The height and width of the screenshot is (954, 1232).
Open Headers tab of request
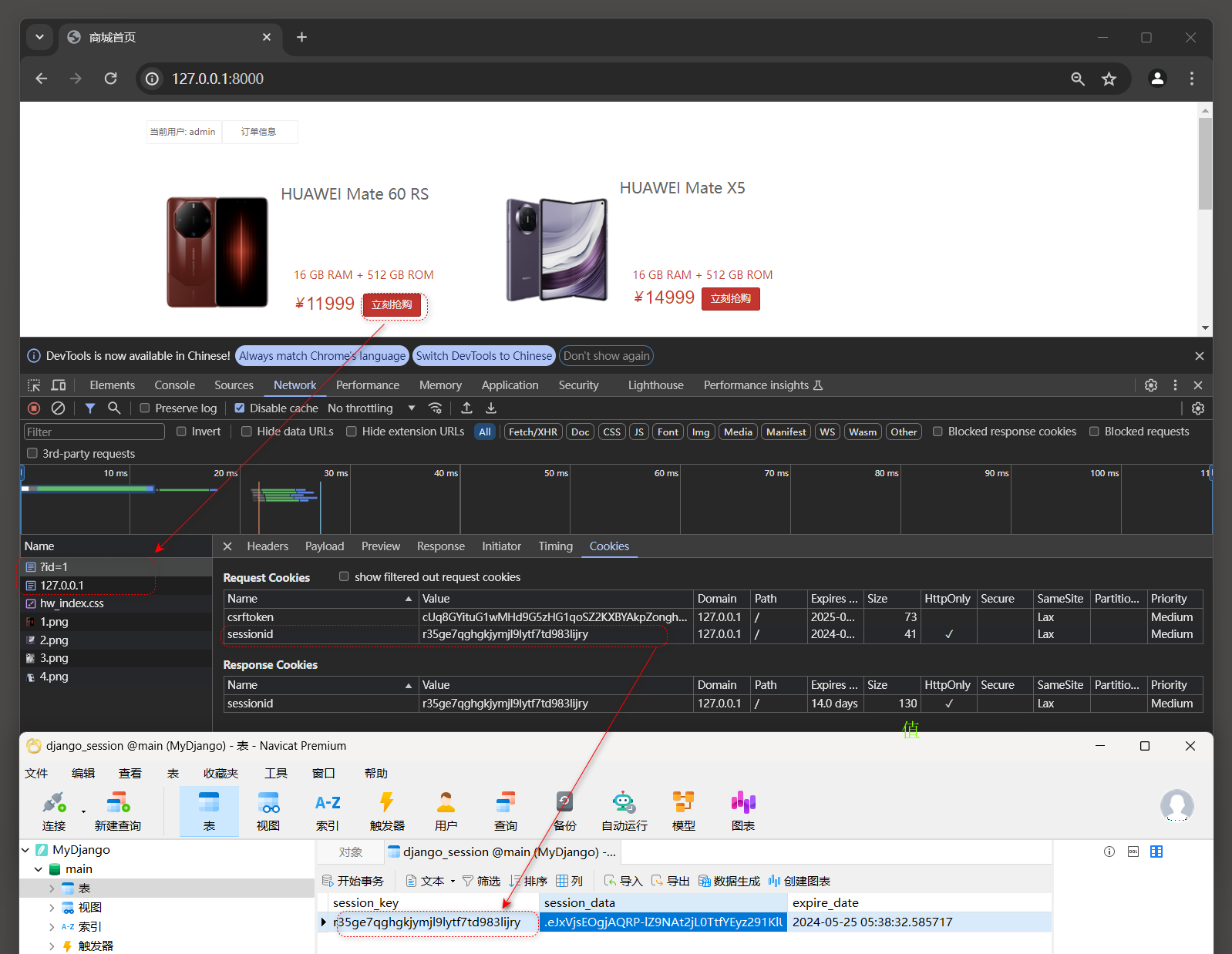pyautogui.click(x=268, y=546)
